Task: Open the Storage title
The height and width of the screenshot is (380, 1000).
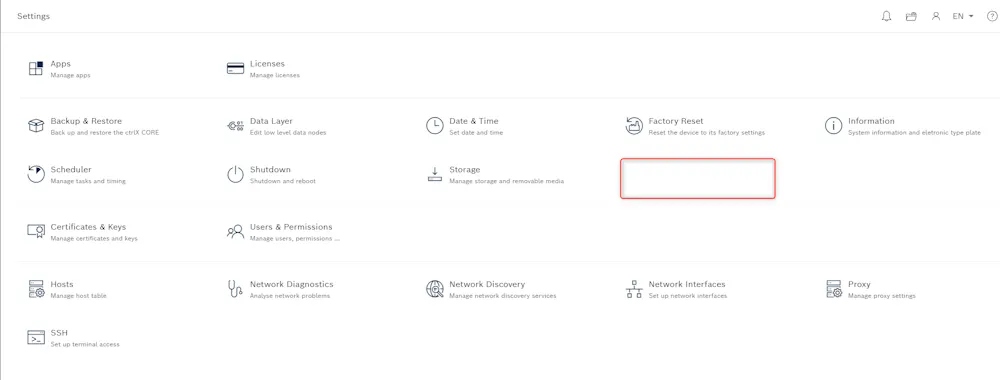Action: click(465, 170)
